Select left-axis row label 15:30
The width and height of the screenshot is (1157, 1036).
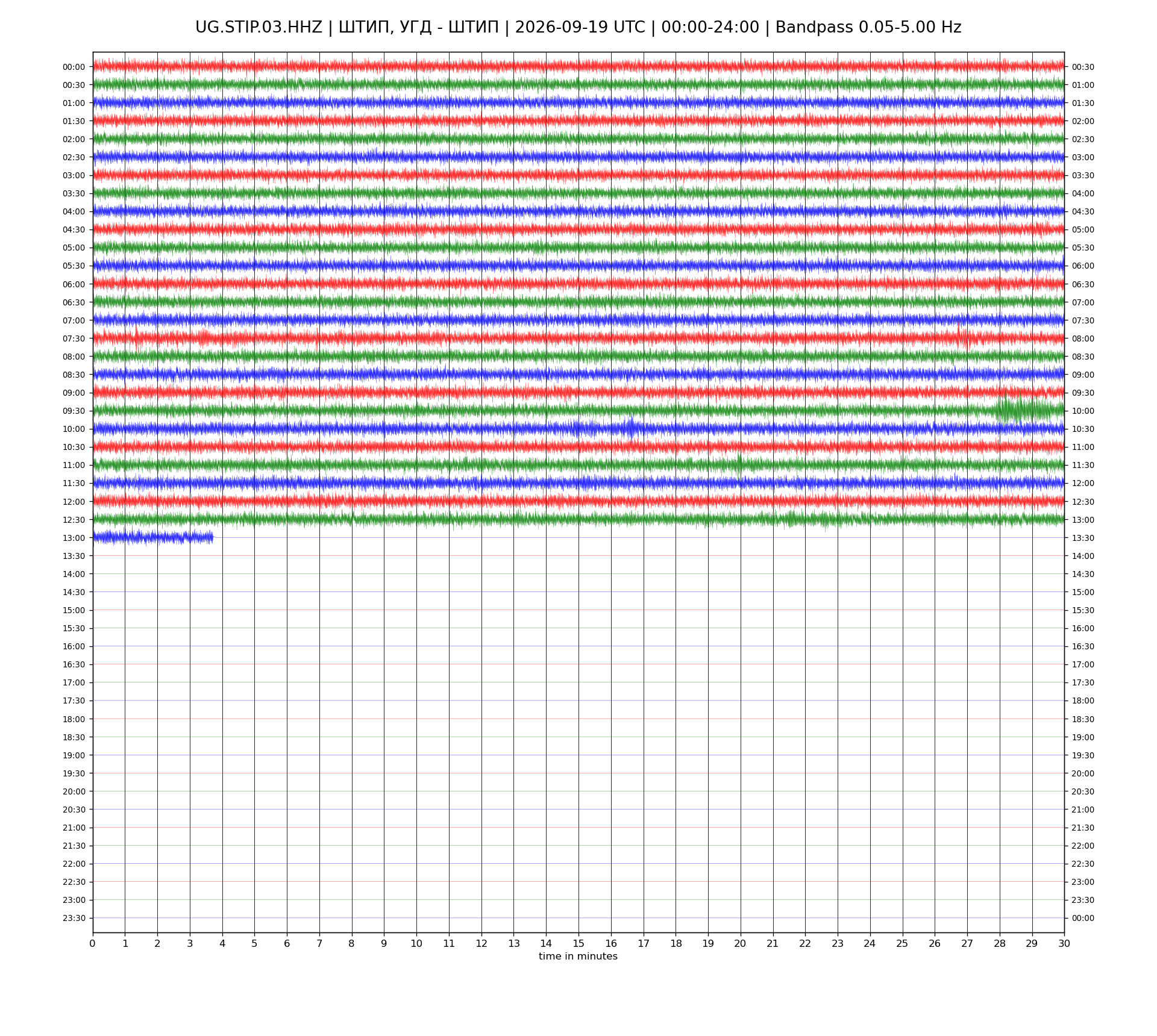click(x=74, y=628)
